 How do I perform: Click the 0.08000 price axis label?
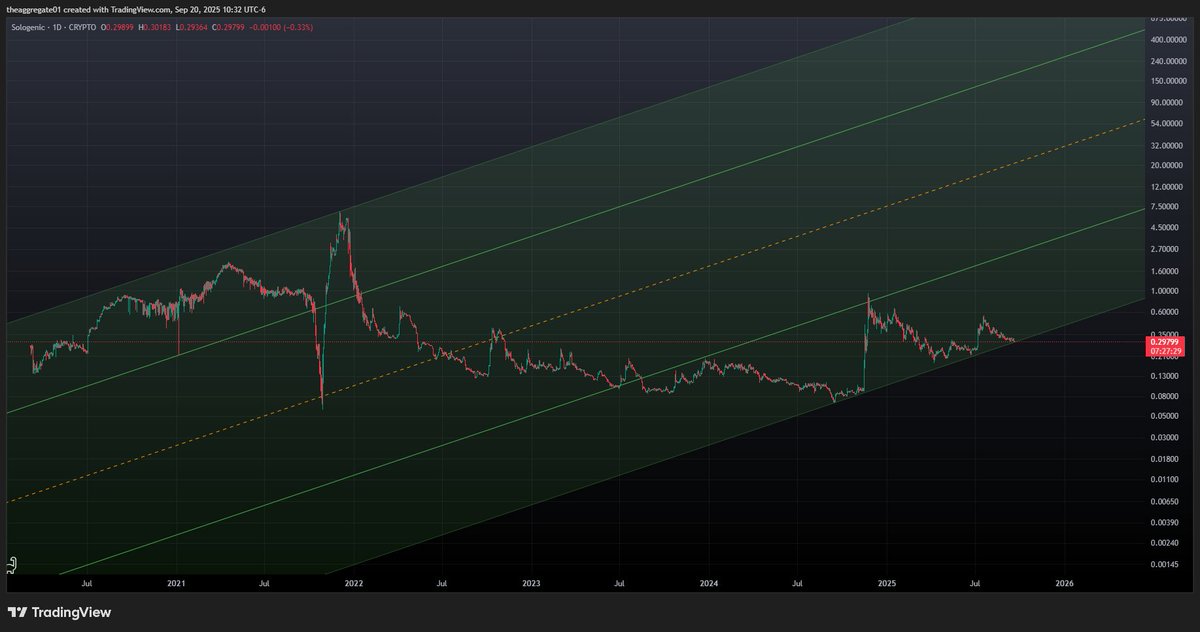(1167, 396)
